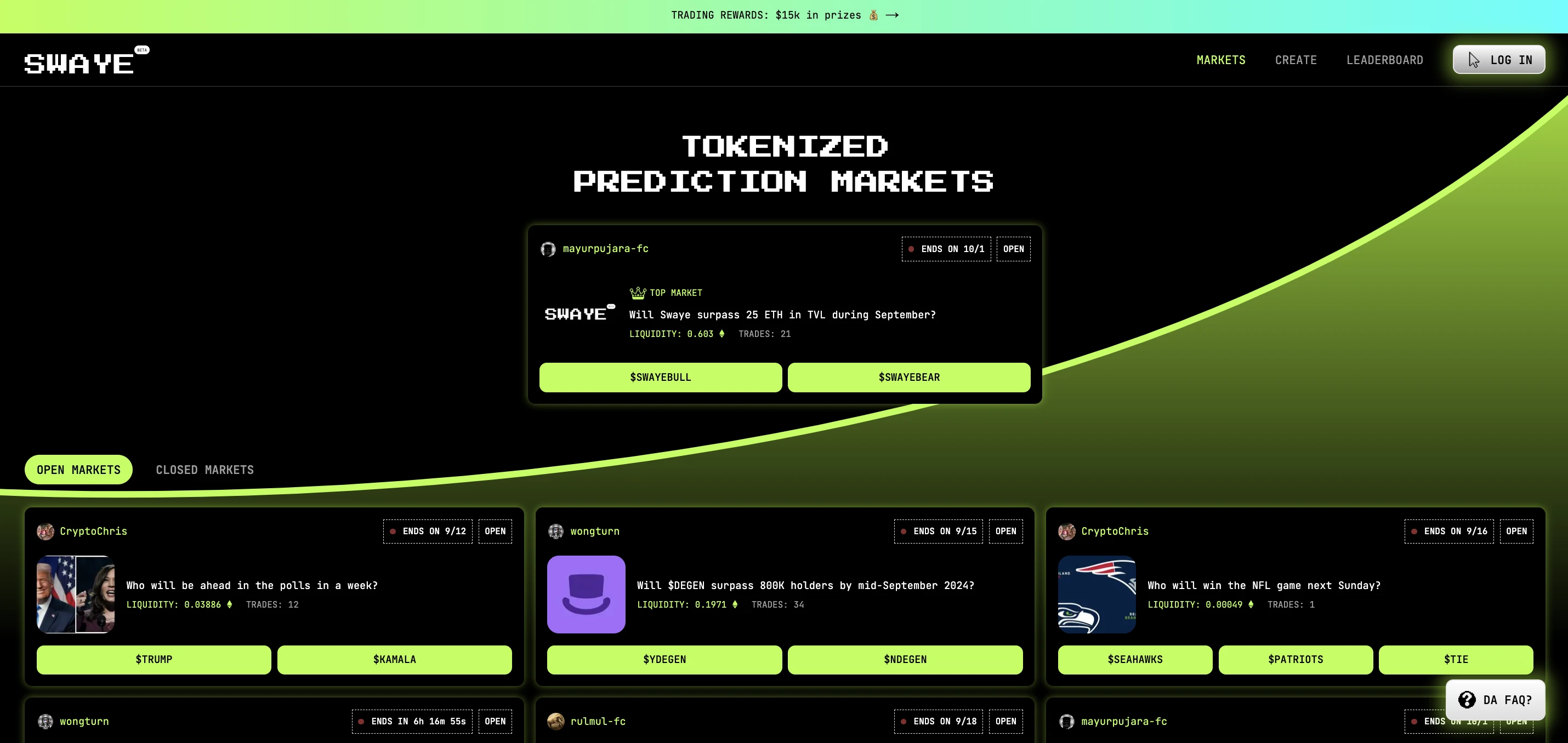The image size is (1568, 743).
Task: Click the LEADERBOARD navigation link
Action: click(x=1385, y=60)
